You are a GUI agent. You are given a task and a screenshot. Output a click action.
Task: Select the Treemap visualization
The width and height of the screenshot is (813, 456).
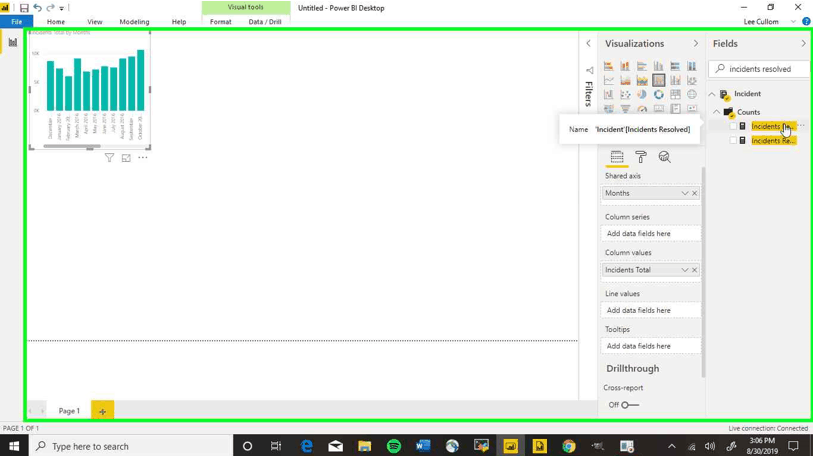pos(675,94)
